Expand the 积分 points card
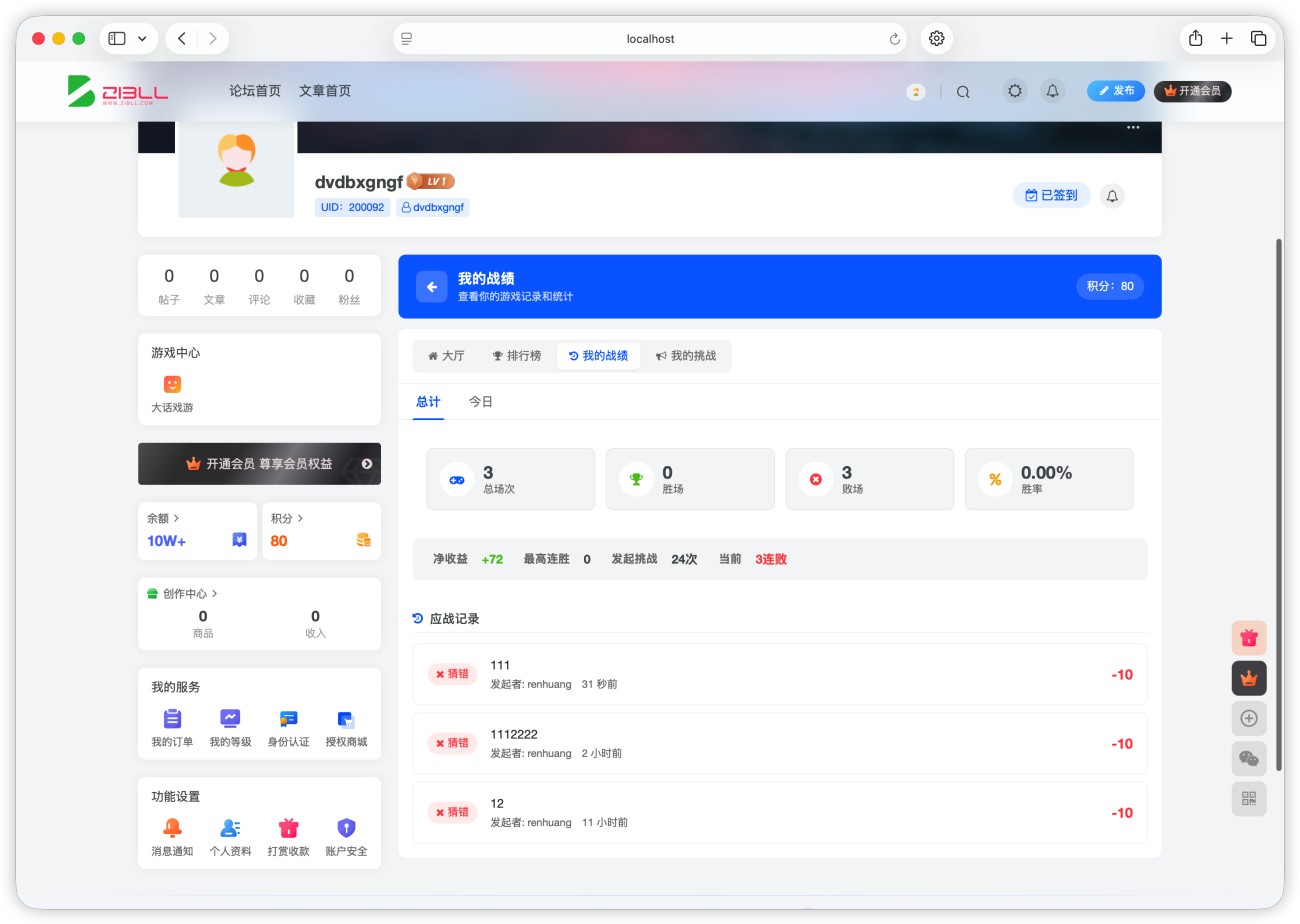 coord(321,530)
